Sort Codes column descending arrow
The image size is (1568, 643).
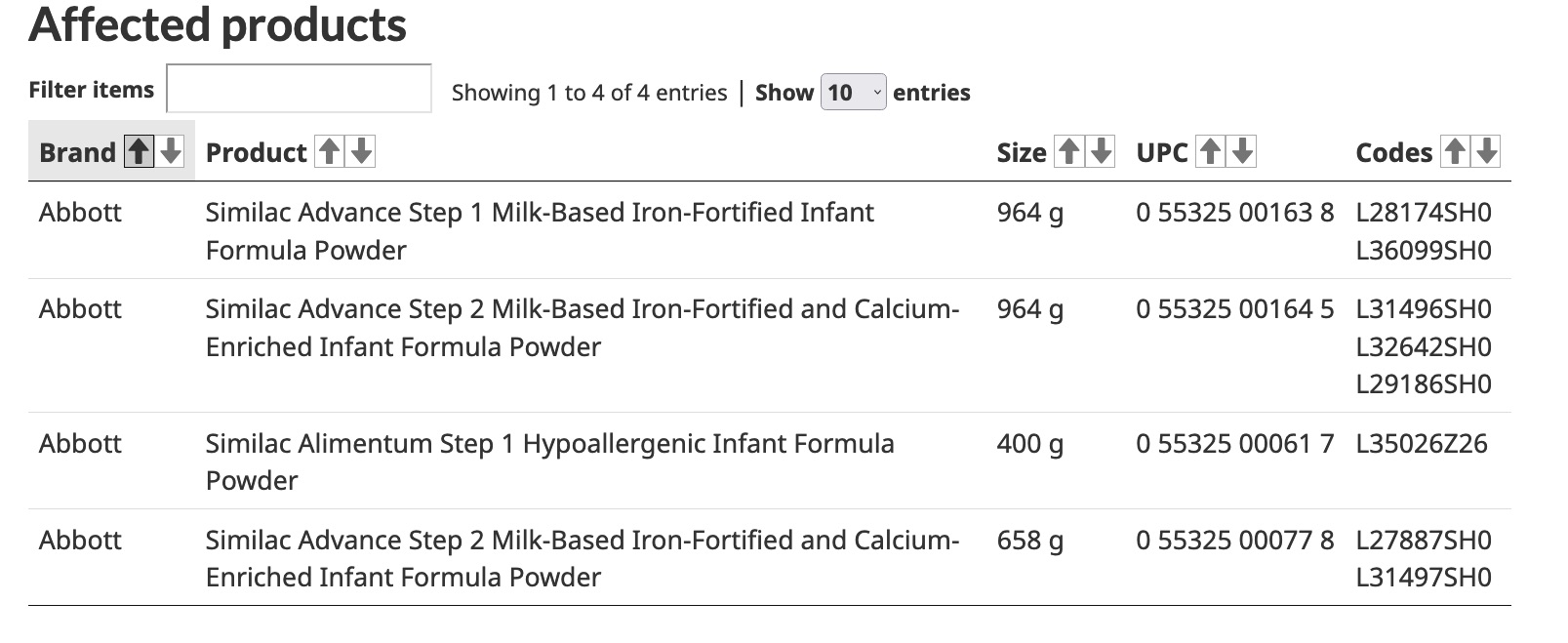click(1487, 151)
